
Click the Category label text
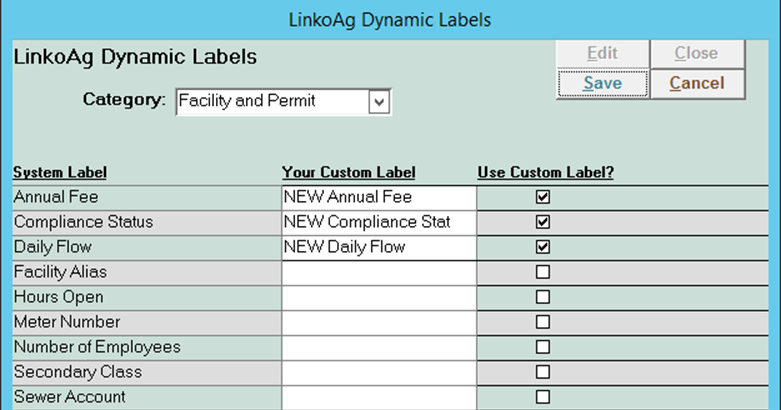click(x=124, y=100)
